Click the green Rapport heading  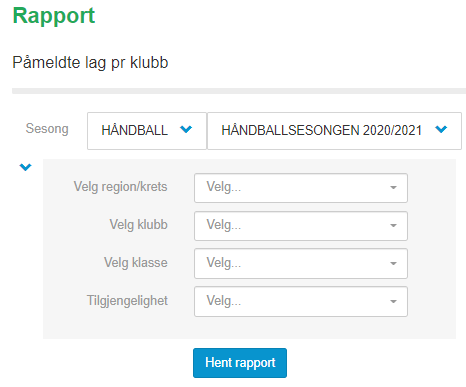tap(54, 16)
